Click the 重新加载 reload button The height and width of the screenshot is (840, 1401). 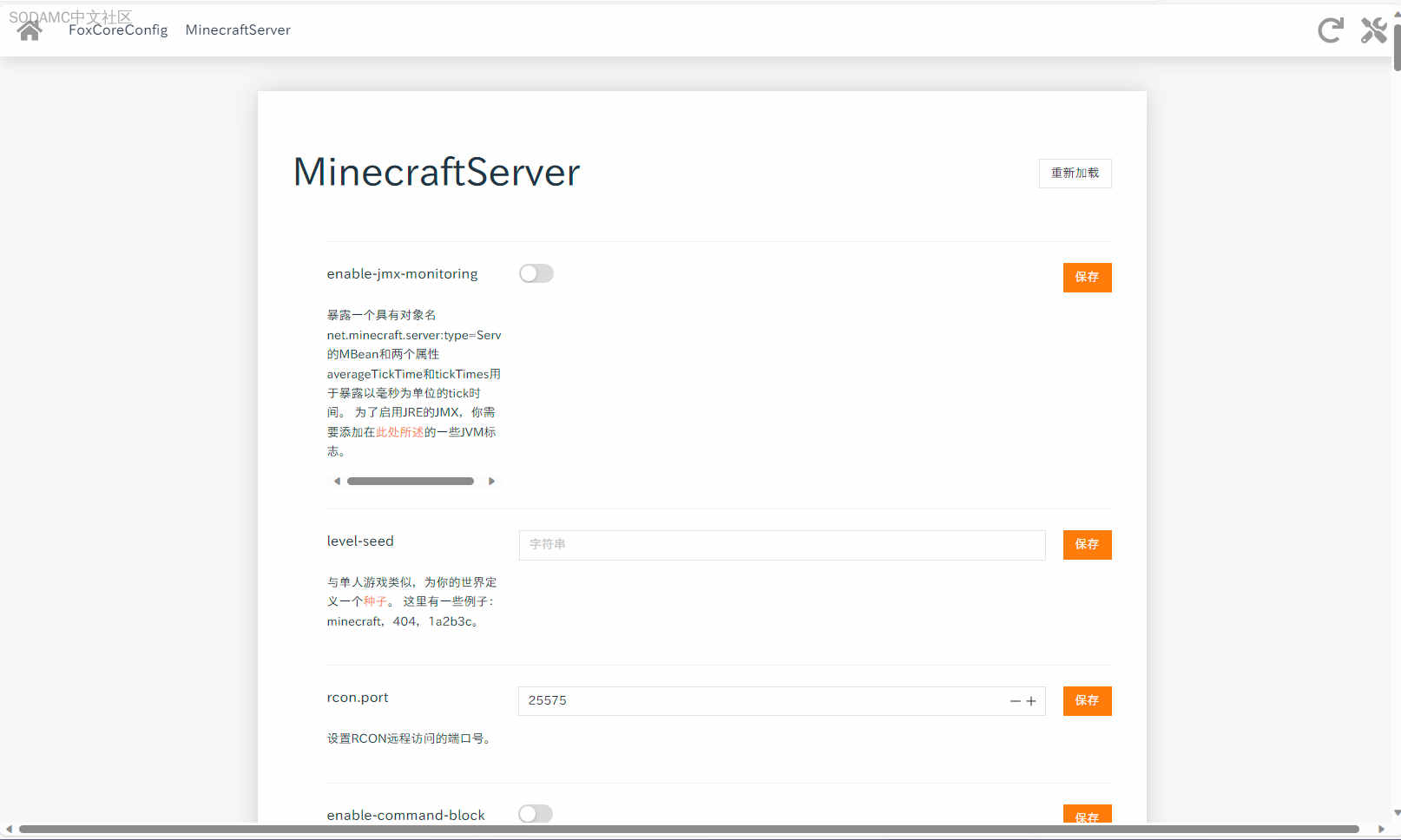1075,173
